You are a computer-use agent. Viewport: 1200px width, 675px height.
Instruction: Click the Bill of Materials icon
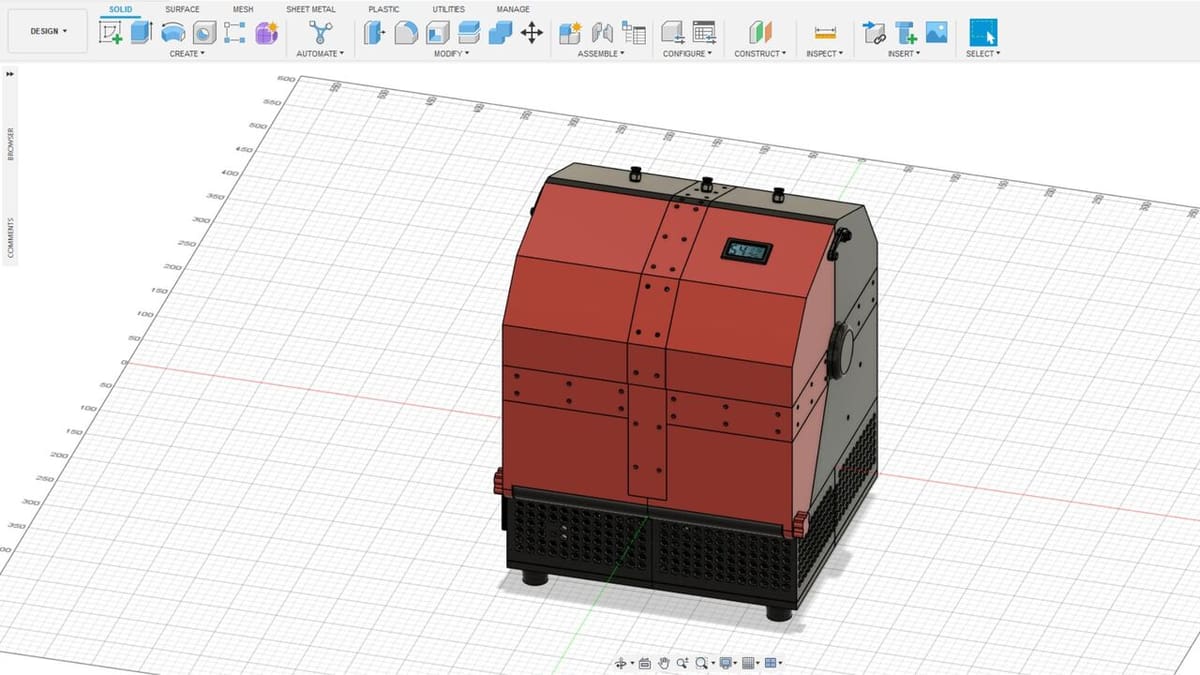(x=633, y=33)
